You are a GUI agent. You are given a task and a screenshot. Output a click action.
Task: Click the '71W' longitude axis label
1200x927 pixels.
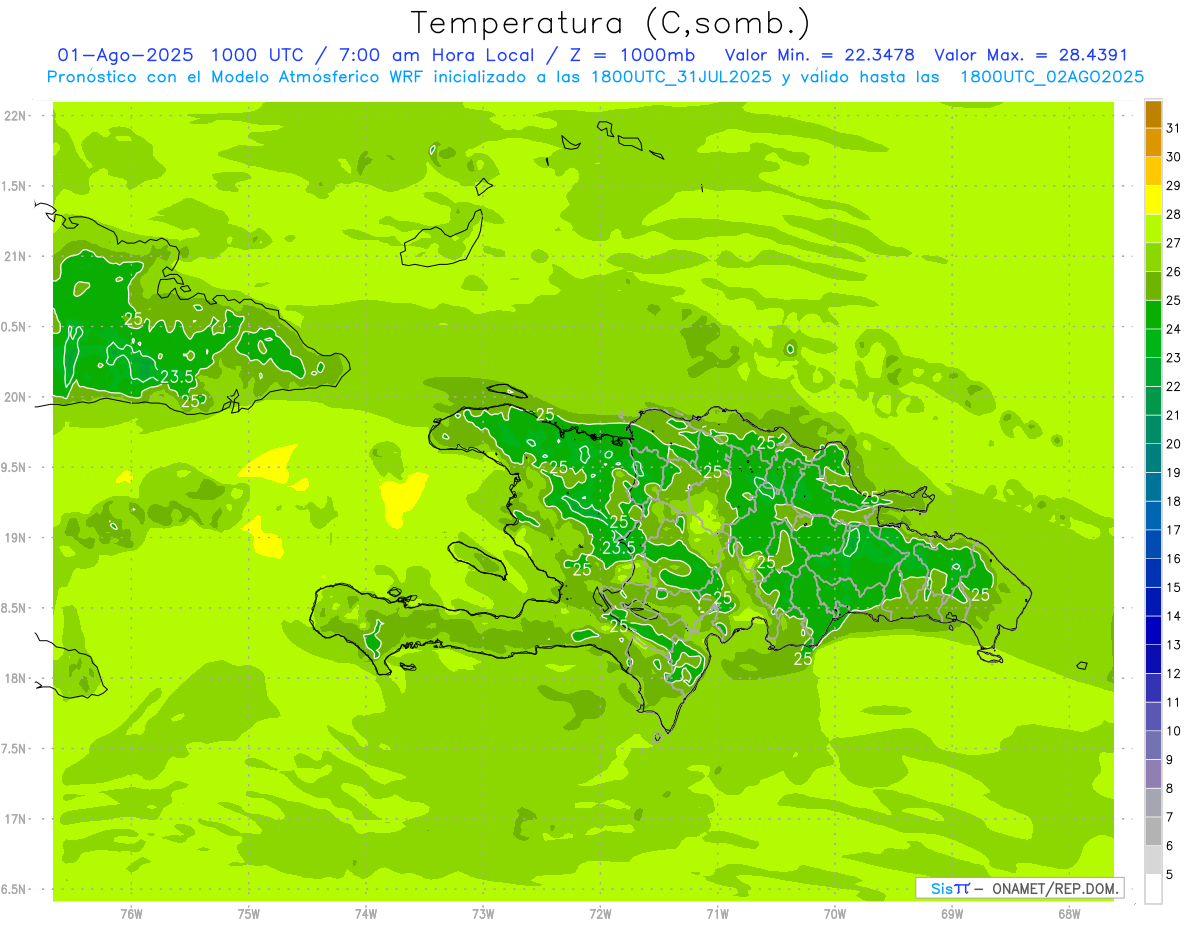coord(717,914)
